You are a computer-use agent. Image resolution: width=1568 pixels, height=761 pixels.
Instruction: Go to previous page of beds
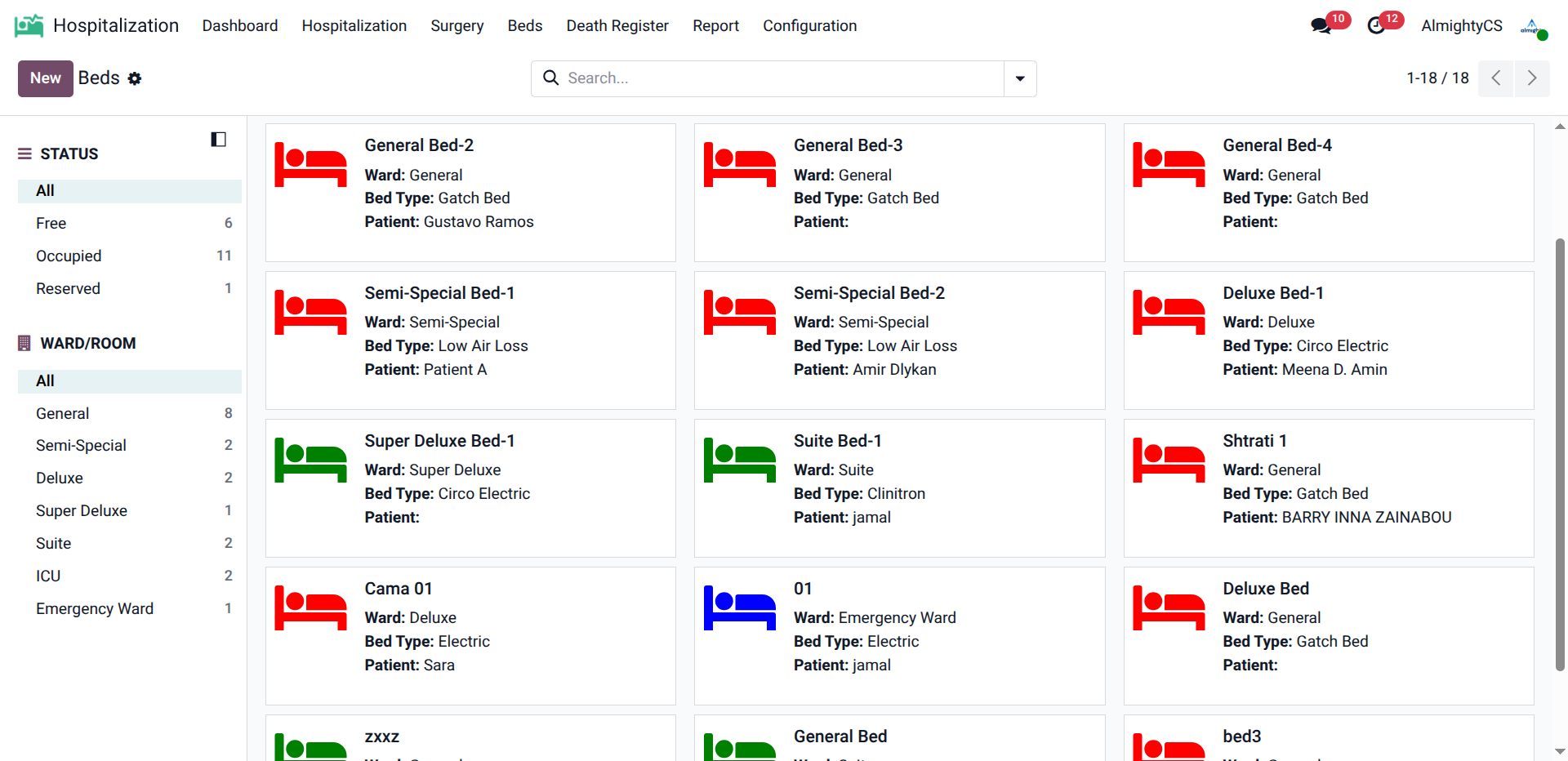(1496, 78)
